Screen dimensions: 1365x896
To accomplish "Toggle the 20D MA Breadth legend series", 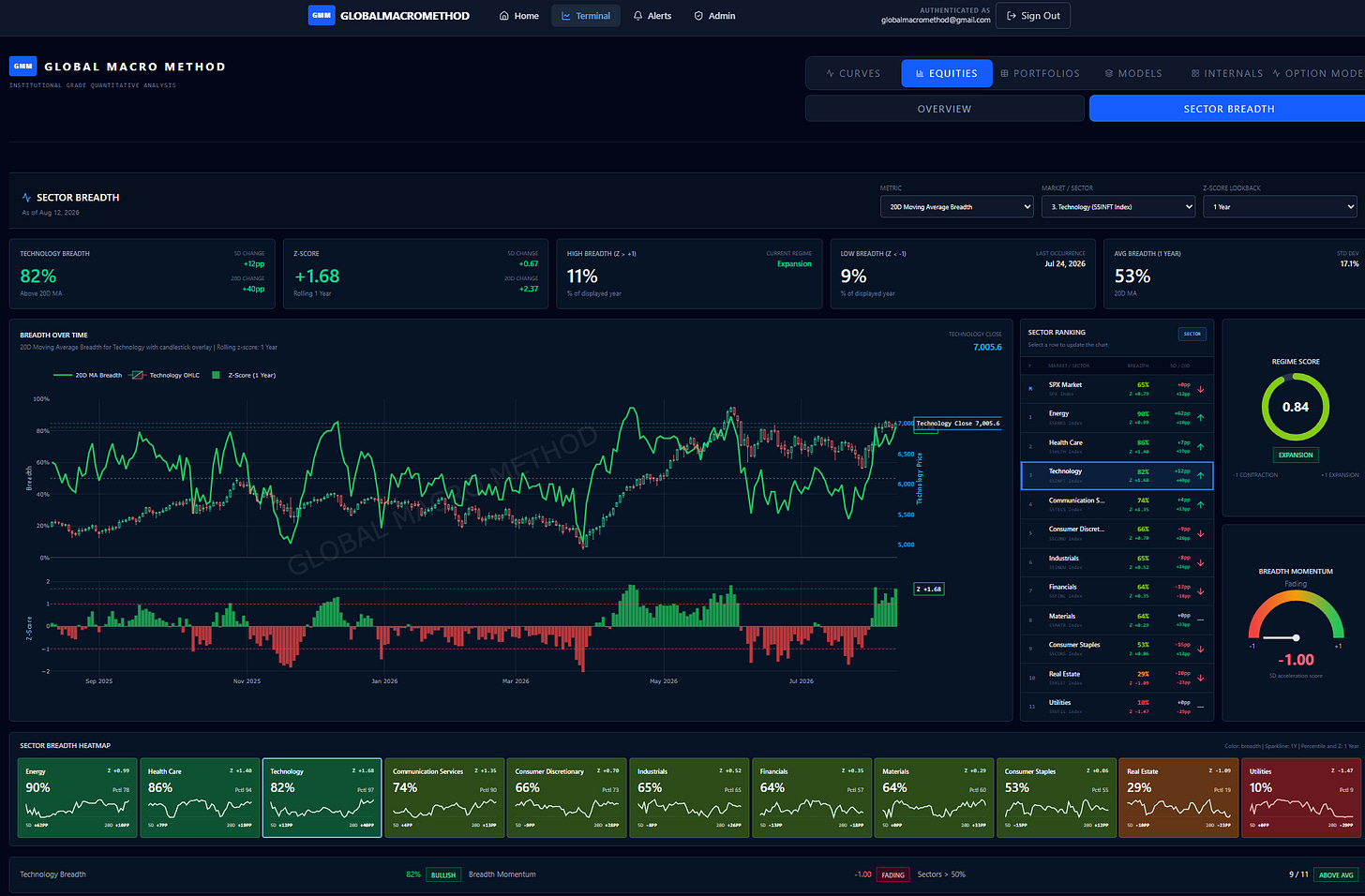I will coord(87,375).
